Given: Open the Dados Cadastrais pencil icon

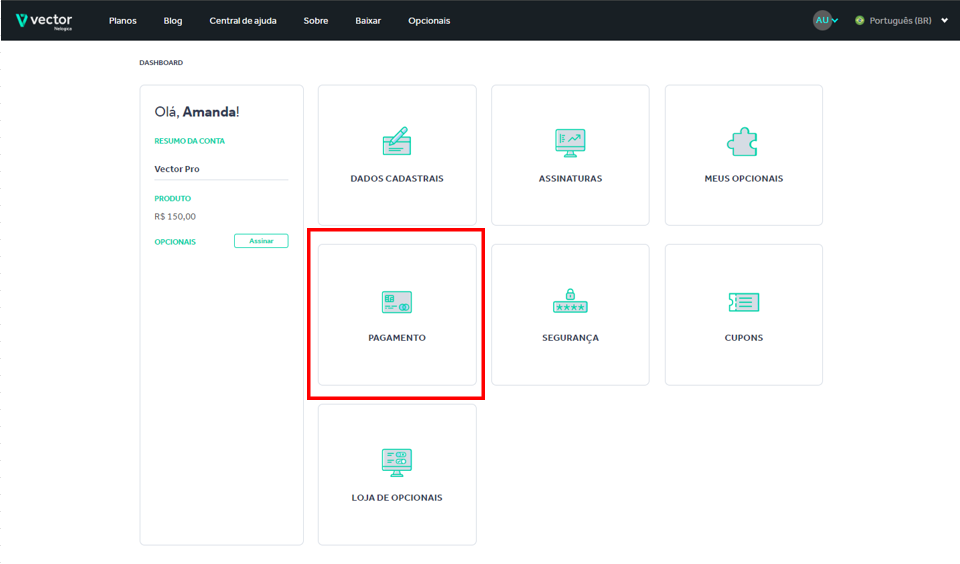Looking at the screenshot, I should pyautogui.click(x=397, y=141).
